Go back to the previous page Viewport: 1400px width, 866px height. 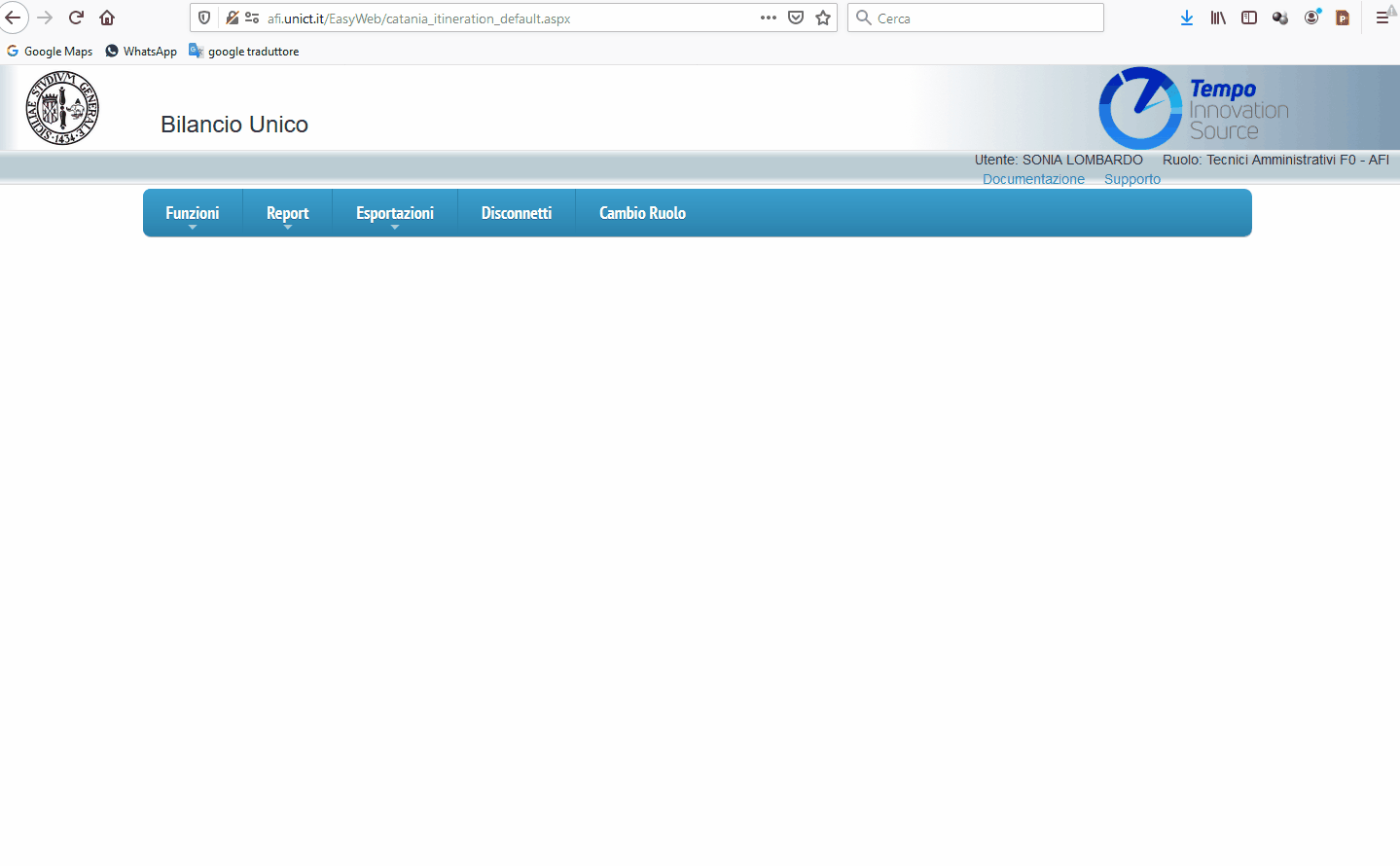click(13, 18)
